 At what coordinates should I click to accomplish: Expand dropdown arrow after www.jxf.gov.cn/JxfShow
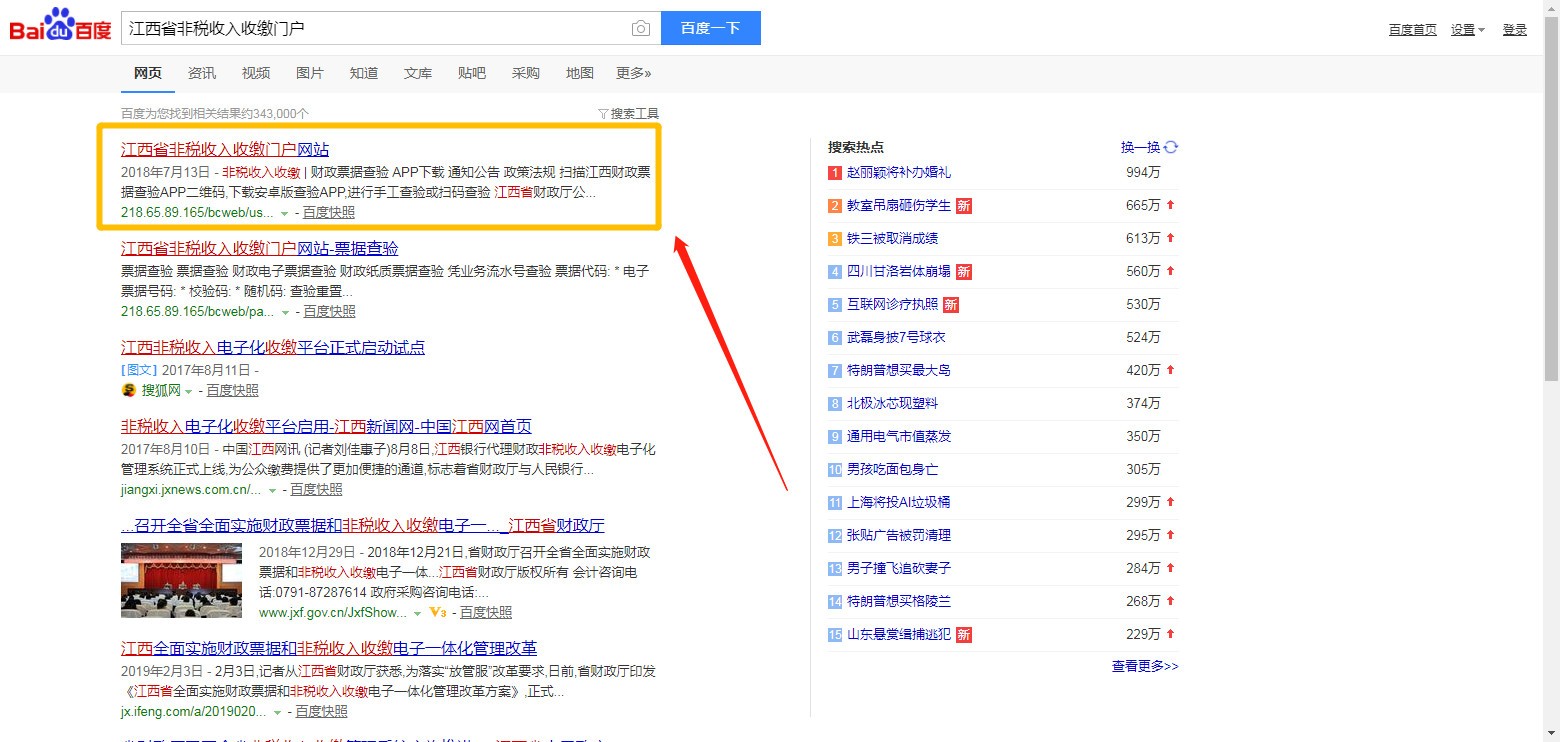[x=418, y=613]
